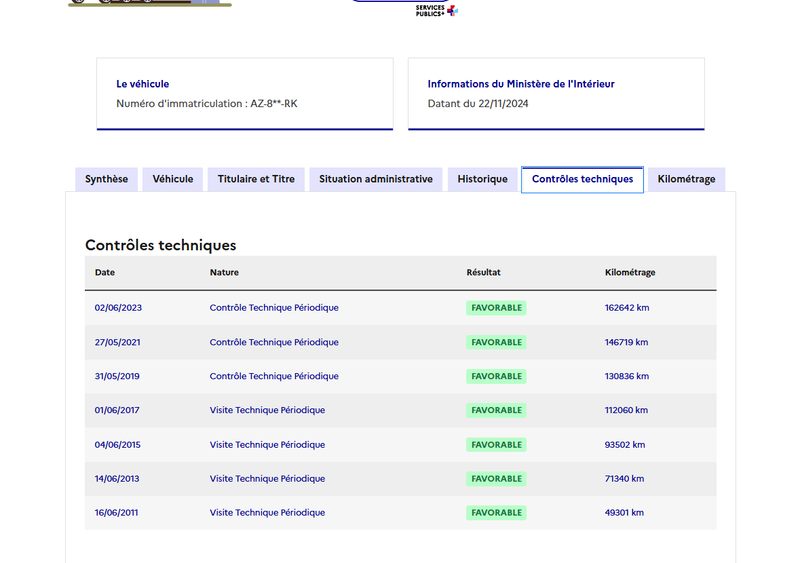Viewport: 800px width, 563px height.
Task: Click the Kilométrage column header
Action: 630,273
